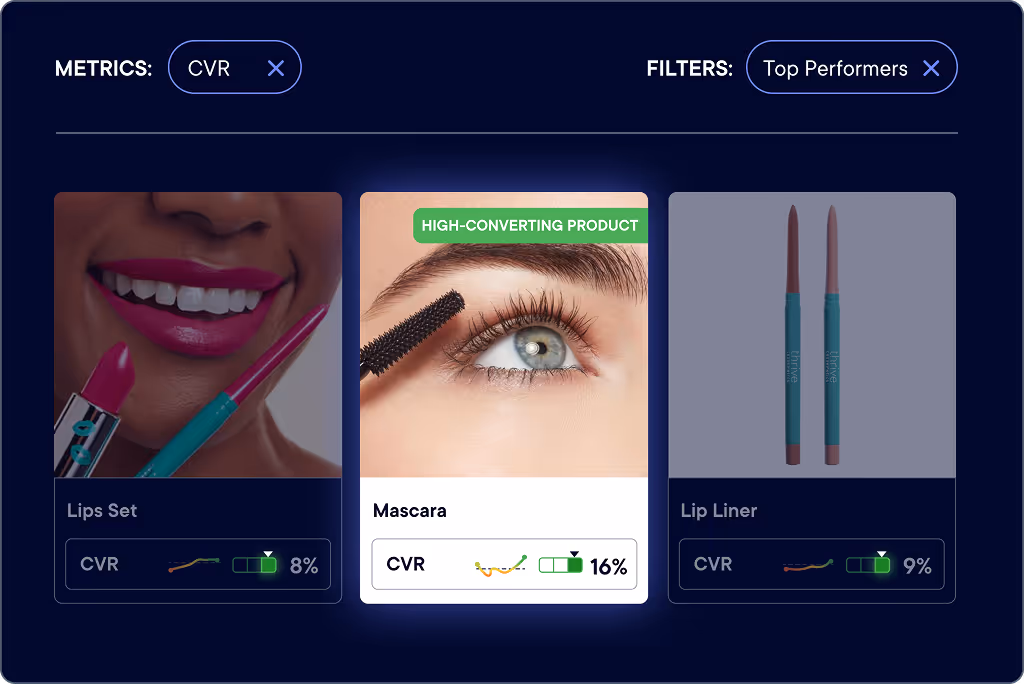The image size is (1024, 684).
Task: Open the Lips Set product title
Action: tap(102, 511)
